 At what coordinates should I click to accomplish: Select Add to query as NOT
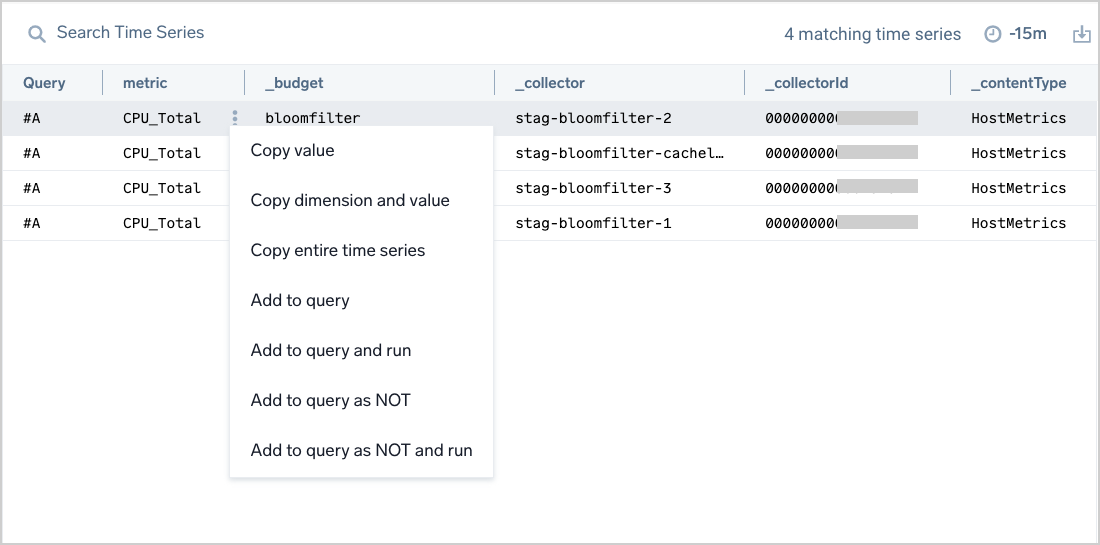[330, 401]
